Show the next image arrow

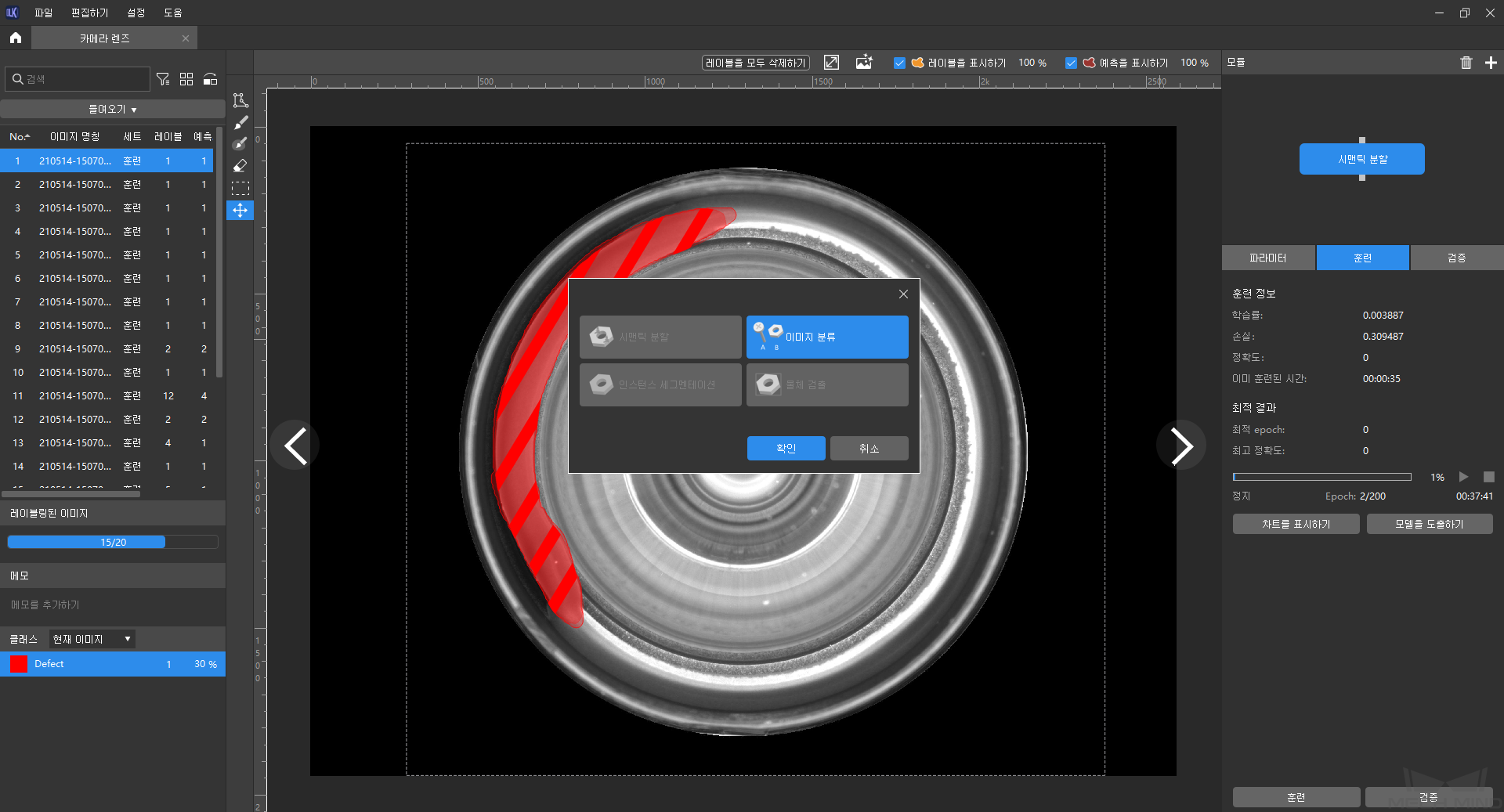1180,445
